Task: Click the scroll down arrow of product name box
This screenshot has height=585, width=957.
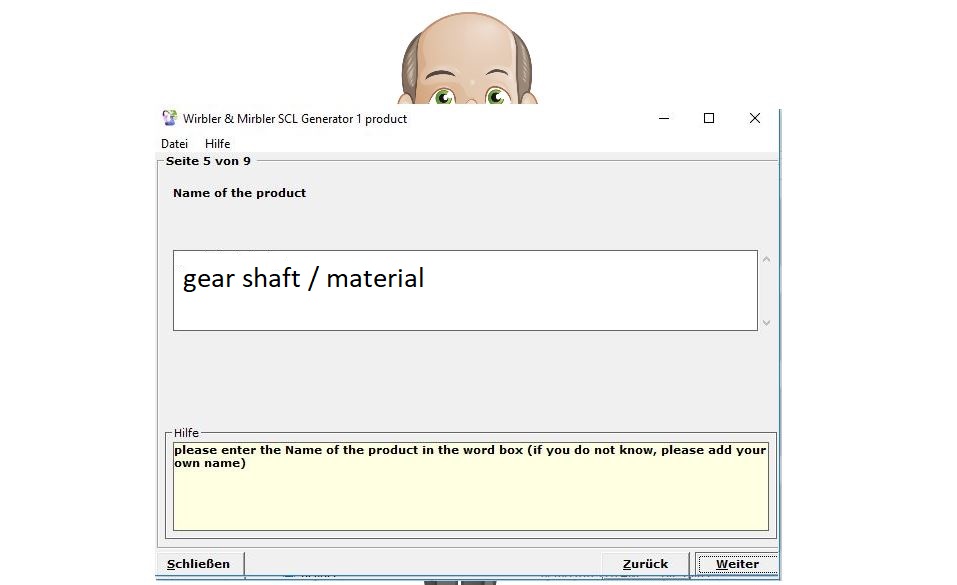Action: 767,322
